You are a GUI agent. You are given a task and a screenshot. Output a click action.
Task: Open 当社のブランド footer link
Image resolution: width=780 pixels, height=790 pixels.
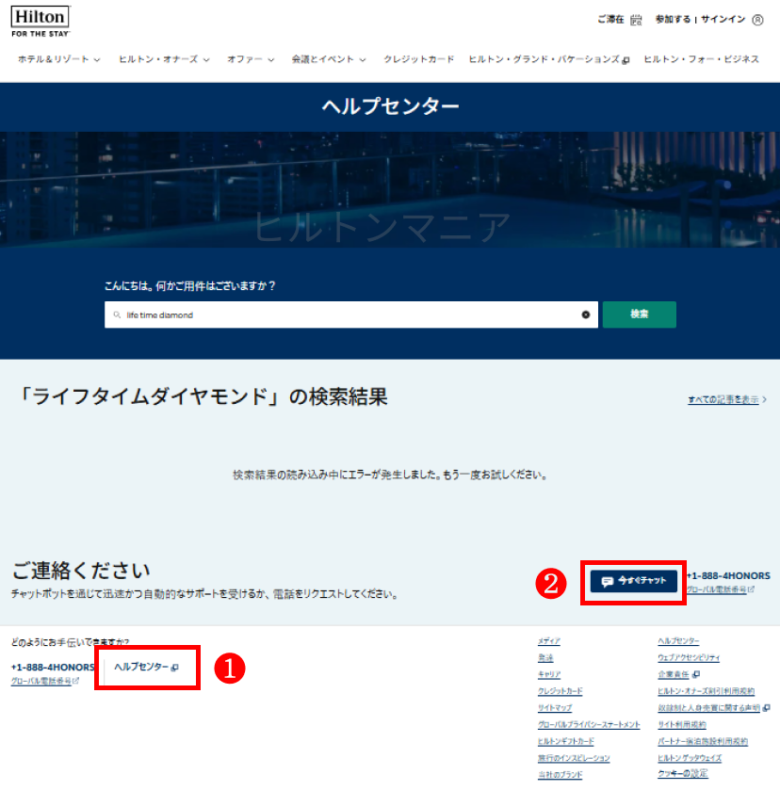[560, 775]
